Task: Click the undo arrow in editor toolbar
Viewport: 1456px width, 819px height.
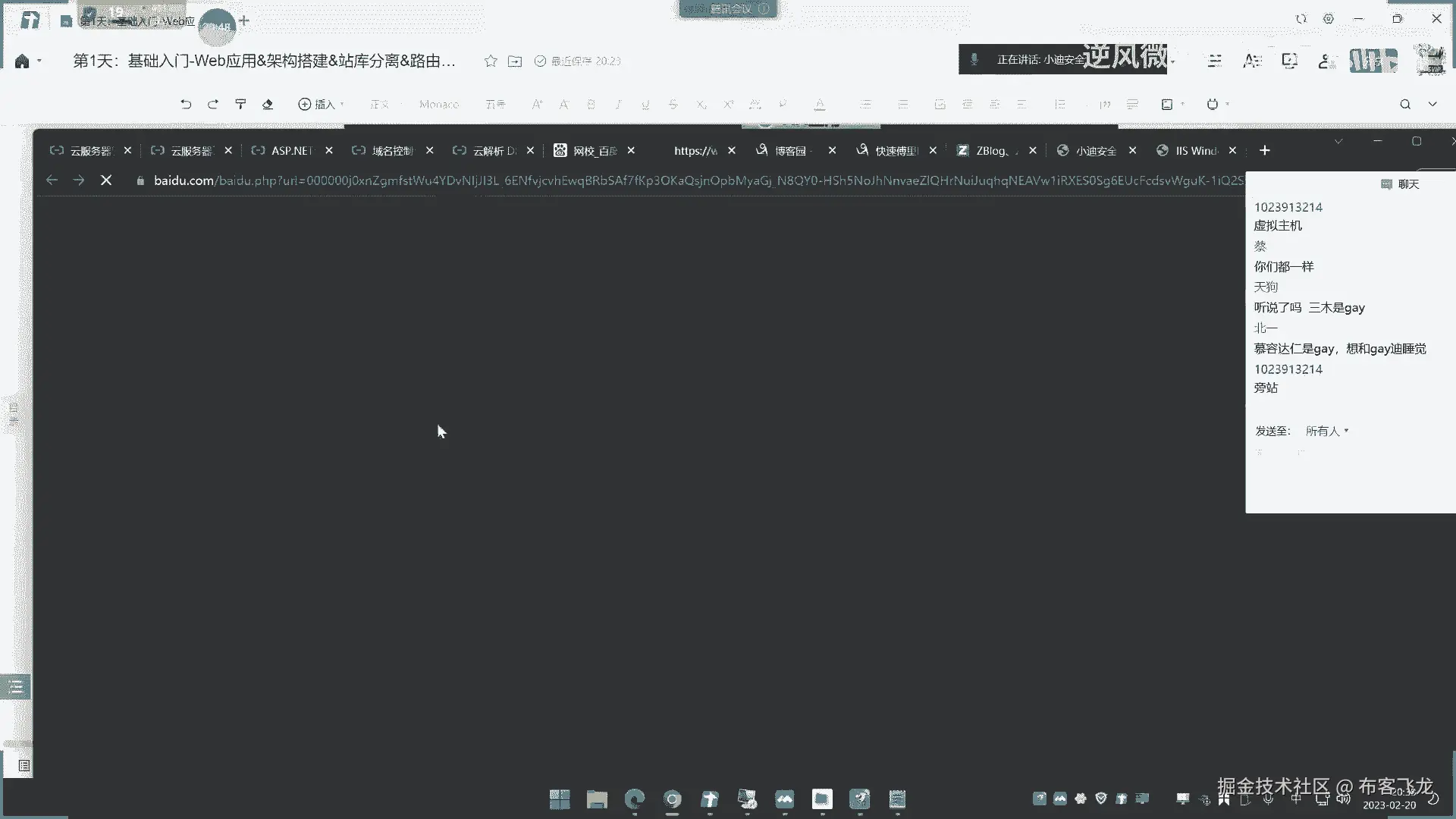Action: pyautogui.click(x=186, y=105)
